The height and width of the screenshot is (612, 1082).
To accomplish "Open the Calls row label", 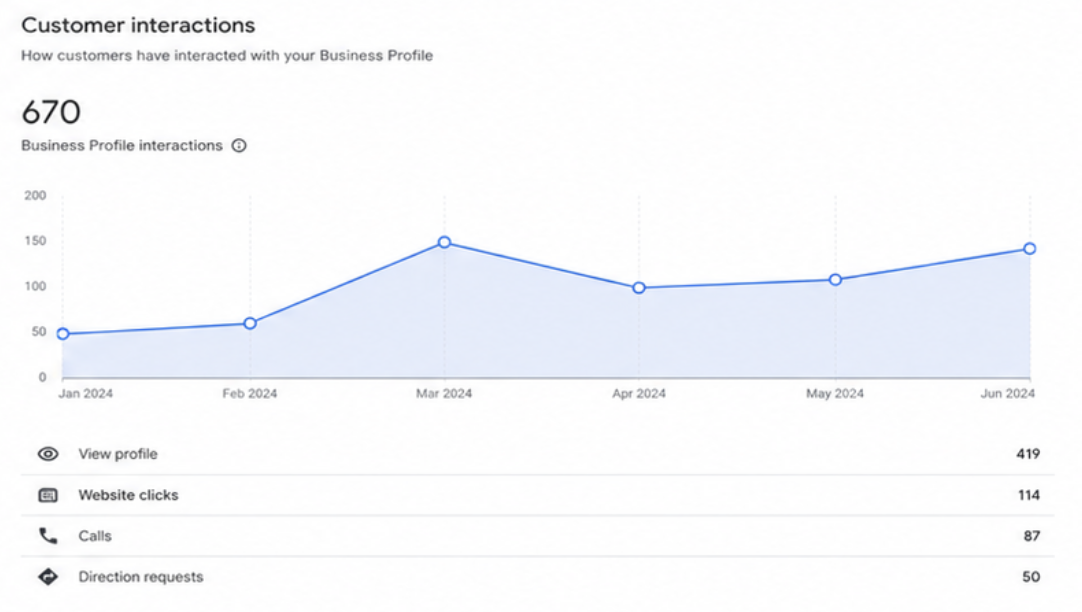I will point(95,536).
